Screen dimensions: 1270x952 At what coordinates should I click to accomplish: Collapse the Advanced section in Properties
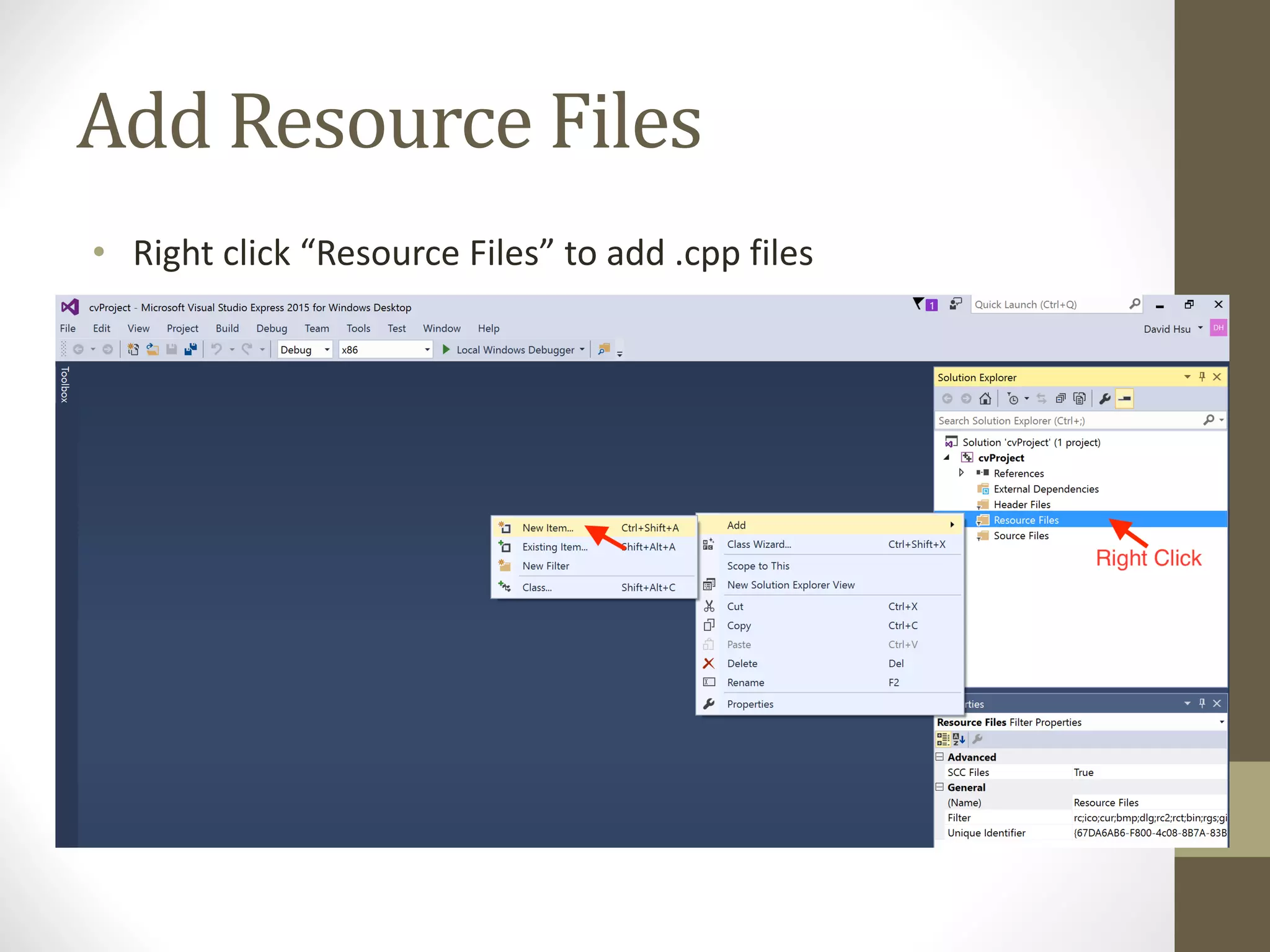point(939,757)
